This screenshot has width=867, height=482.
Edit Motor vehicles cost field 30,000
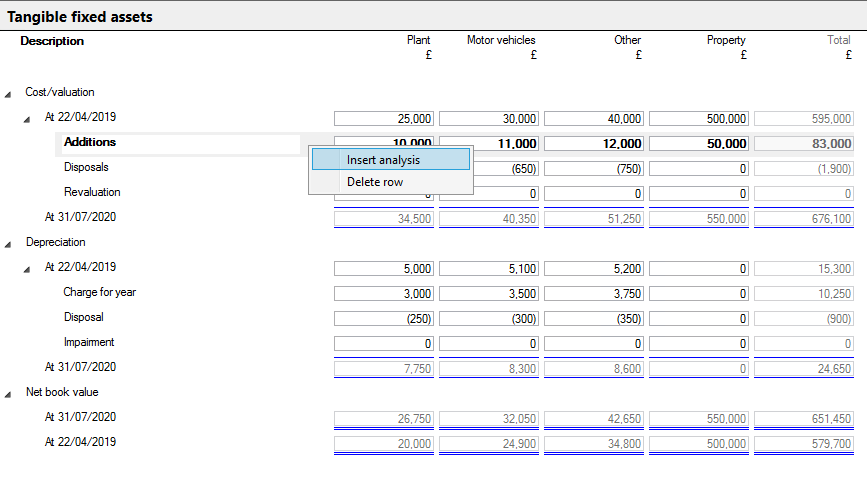[489, 119]
